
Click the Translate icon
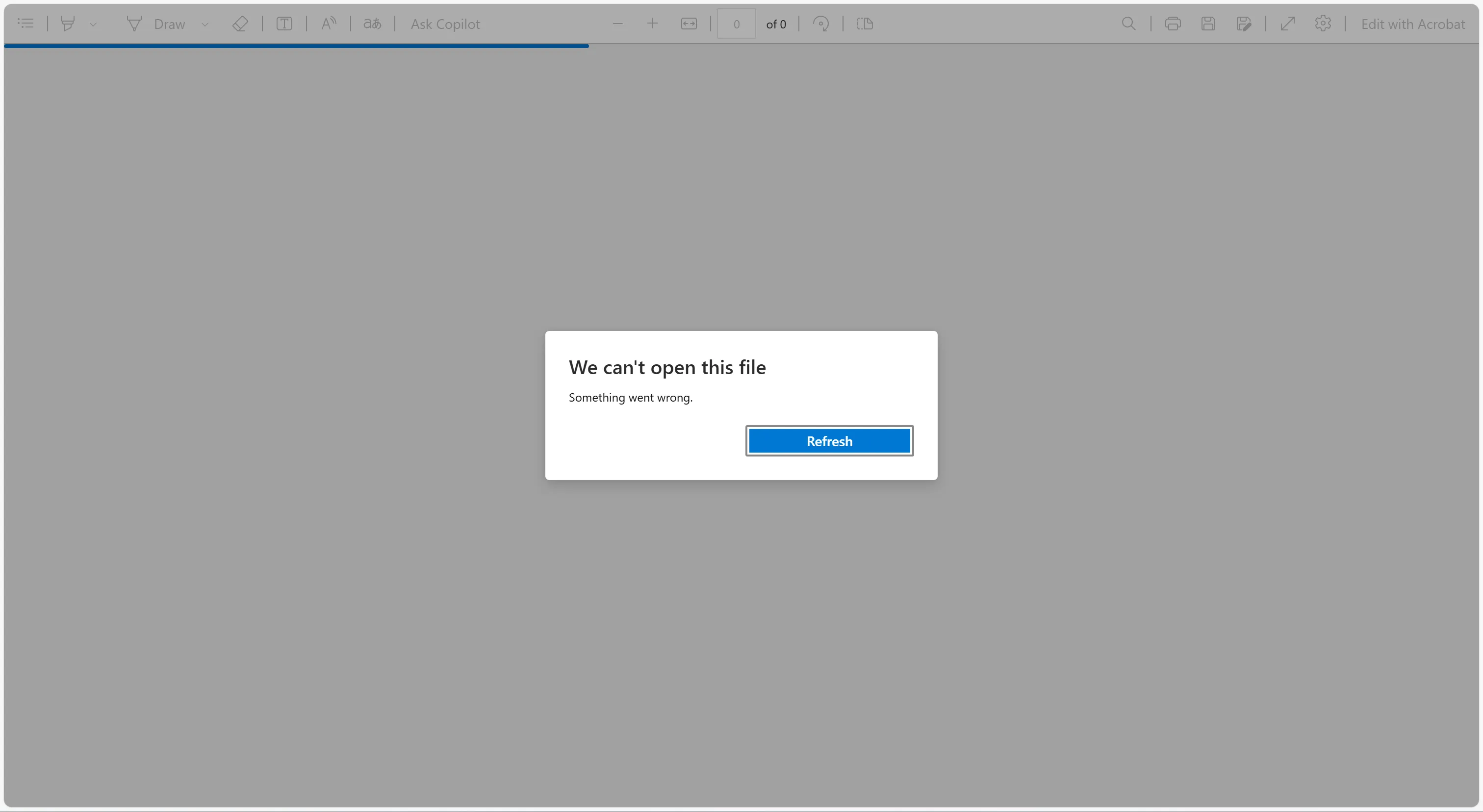373,24
